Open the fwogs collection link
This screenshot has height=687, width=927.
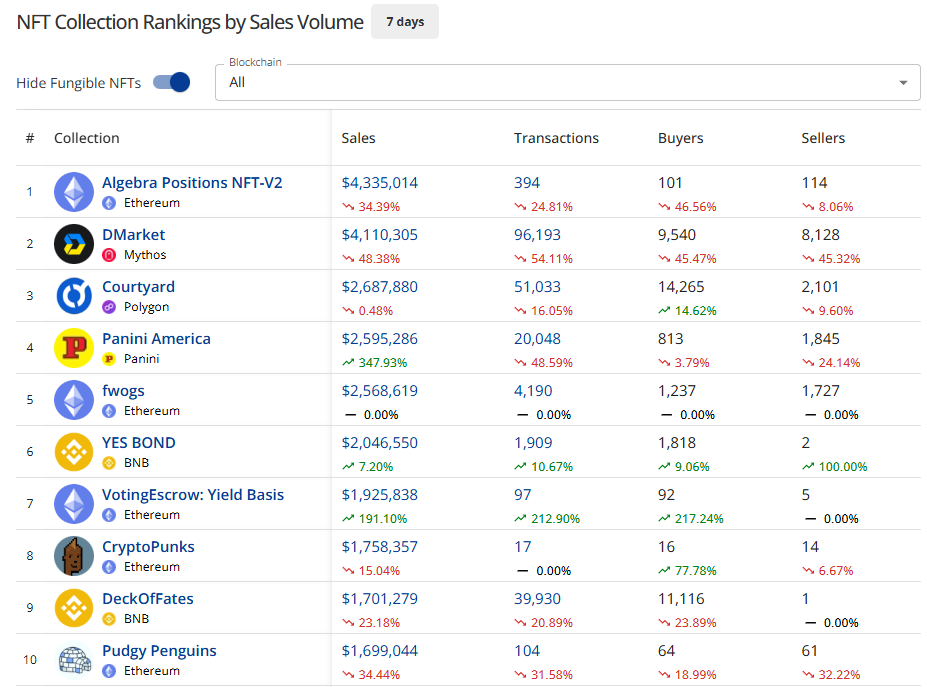[x=123, y=391]
